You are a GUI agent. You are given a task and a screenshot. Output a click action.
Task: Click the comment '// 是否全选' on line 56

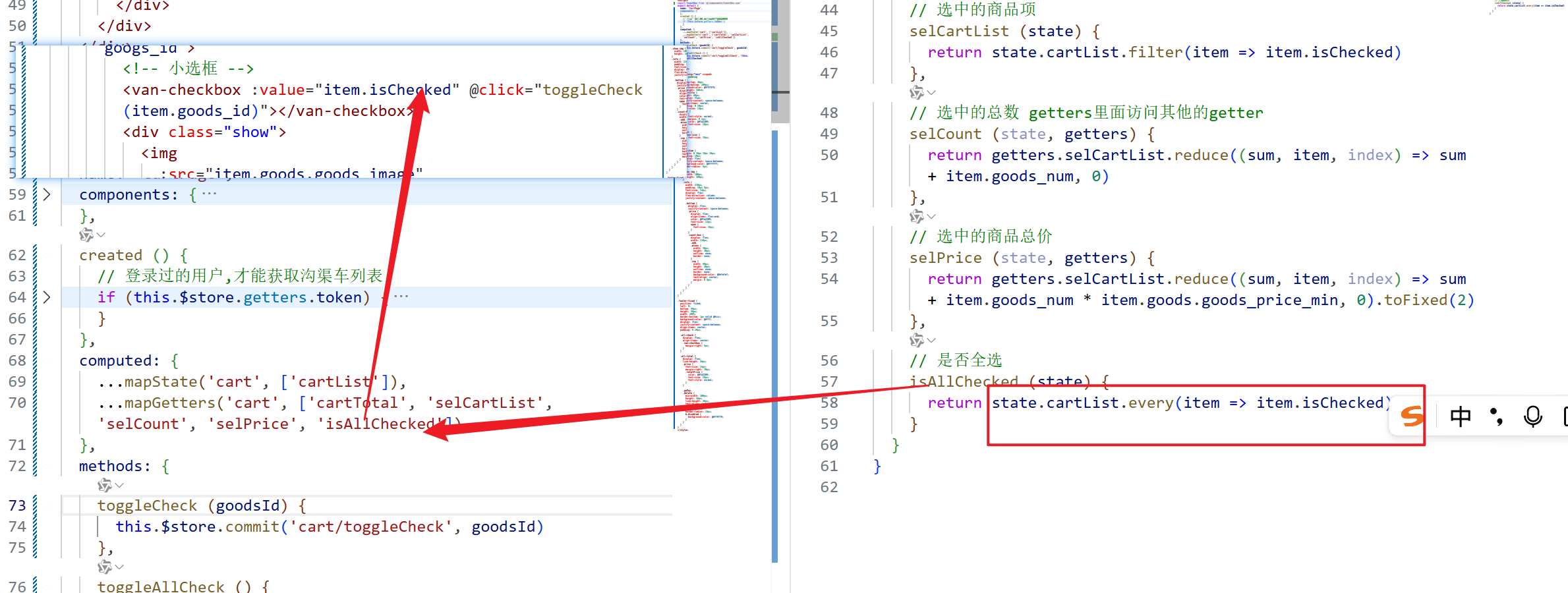pyautogui.click(x=956, y=360)
